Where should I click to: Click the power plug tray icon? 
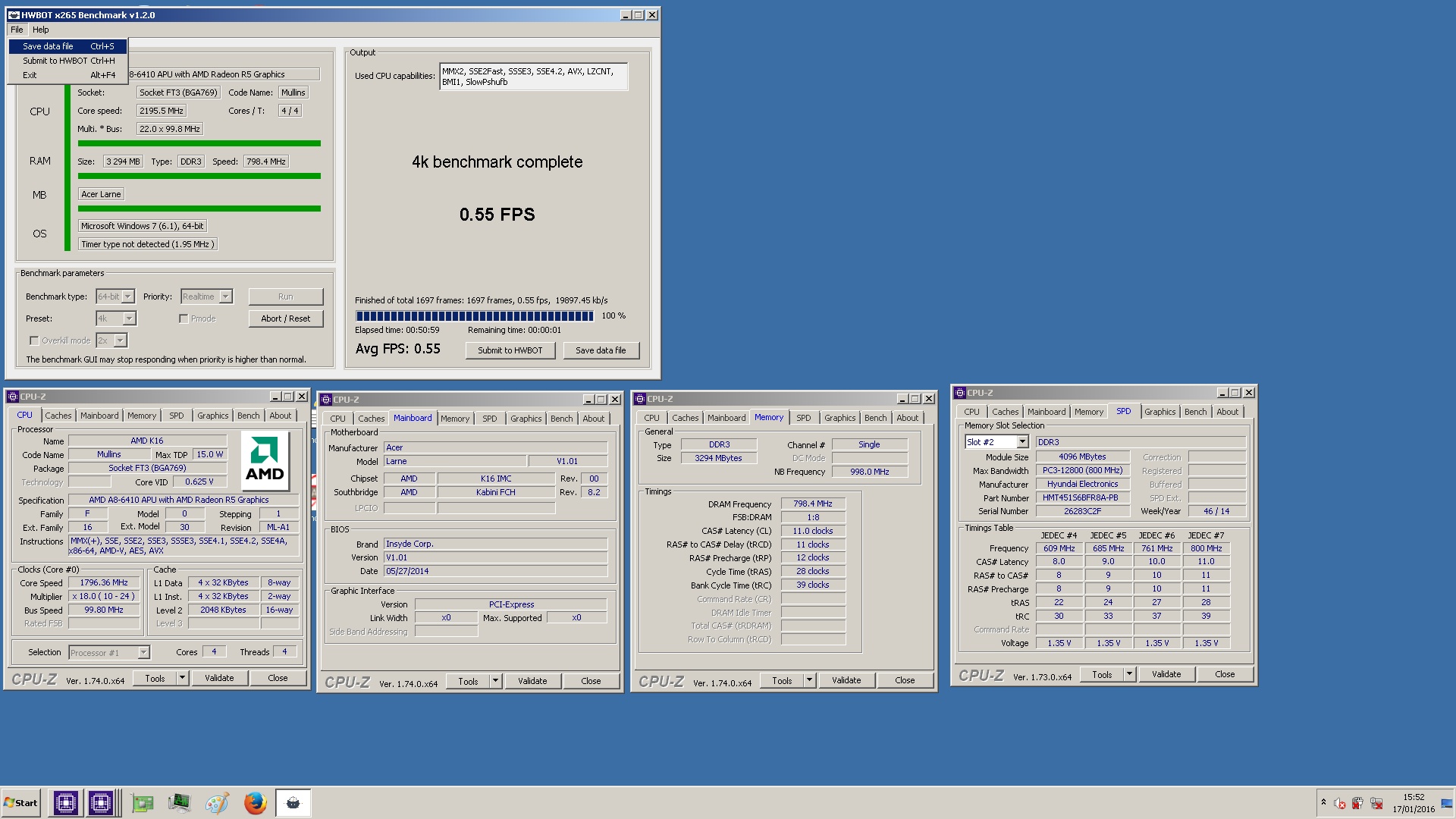(1357, 803)
